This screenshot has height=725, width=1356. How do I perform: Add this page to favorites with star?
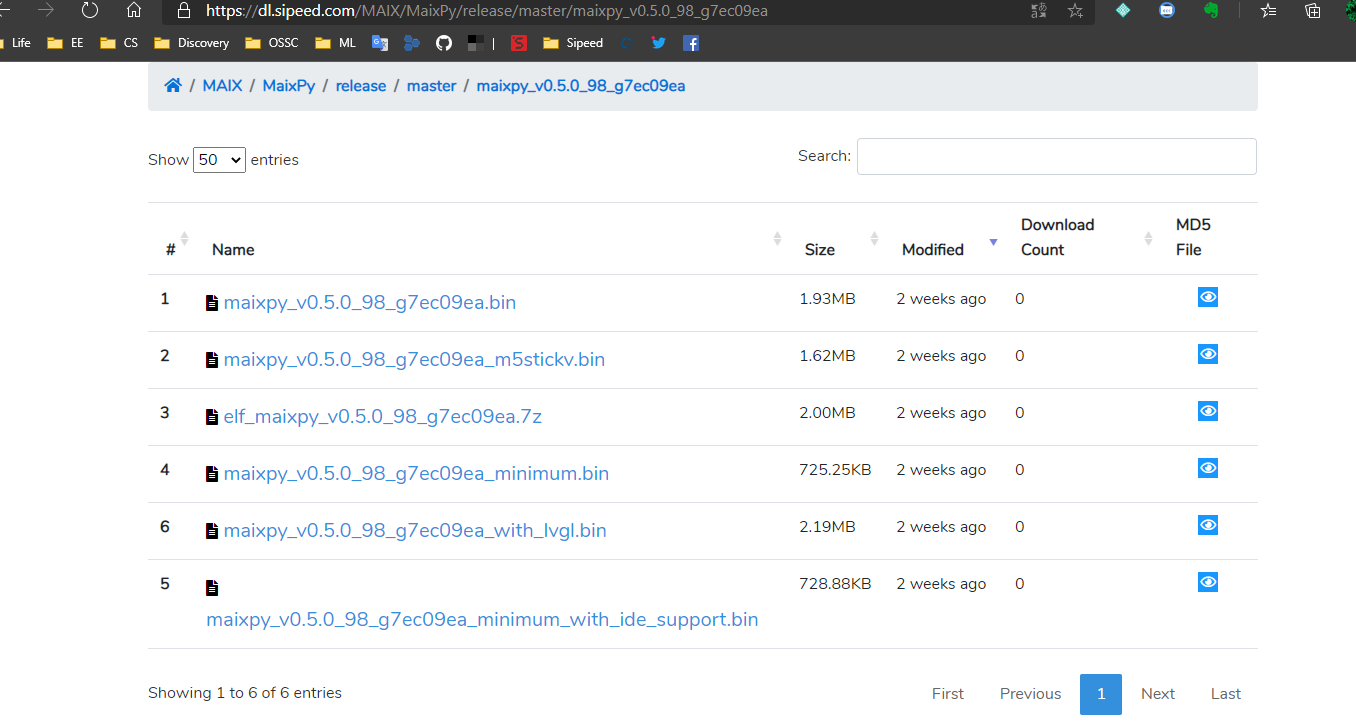click(1075, 11)
